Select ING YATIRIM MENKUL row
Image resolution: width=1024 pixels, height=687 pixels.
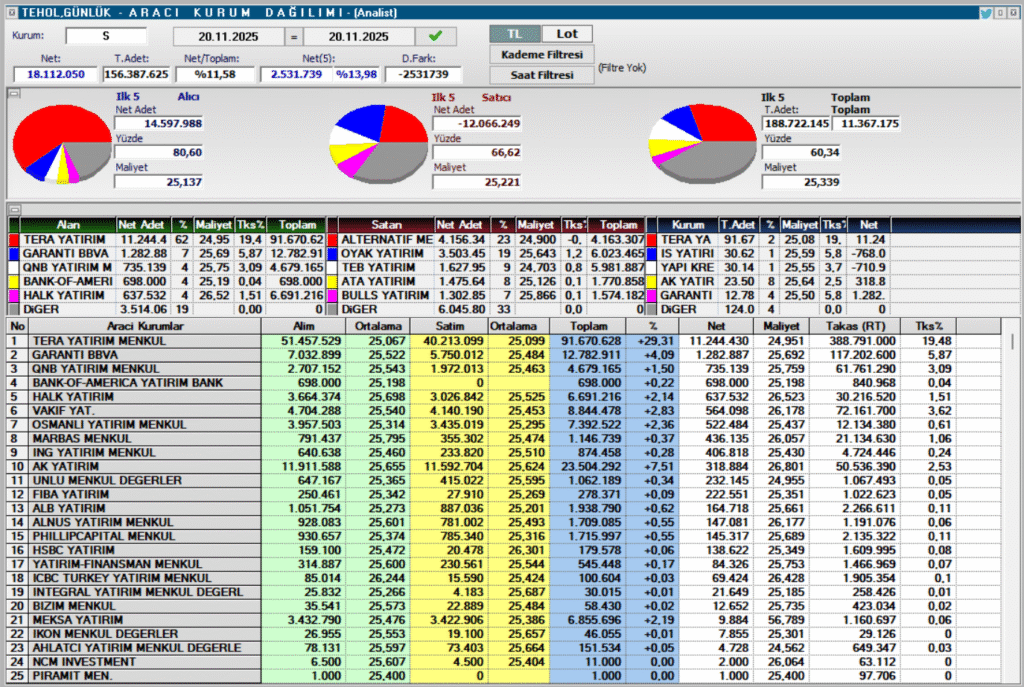tap(504, 453)
